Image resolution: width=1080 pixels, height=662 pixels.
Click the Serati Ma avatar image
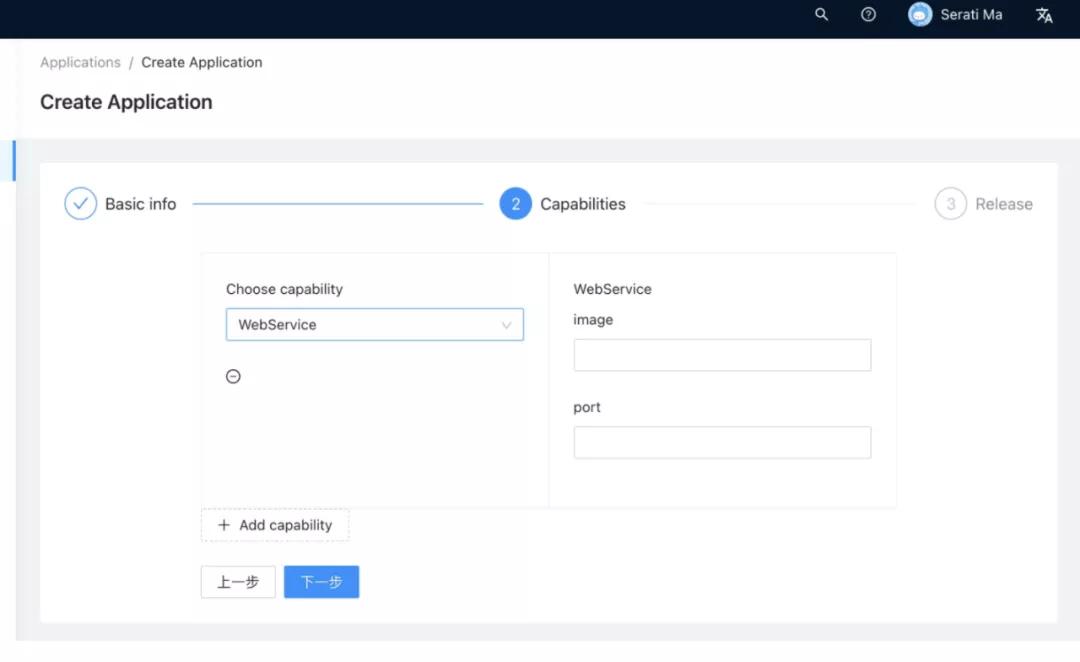920,15
